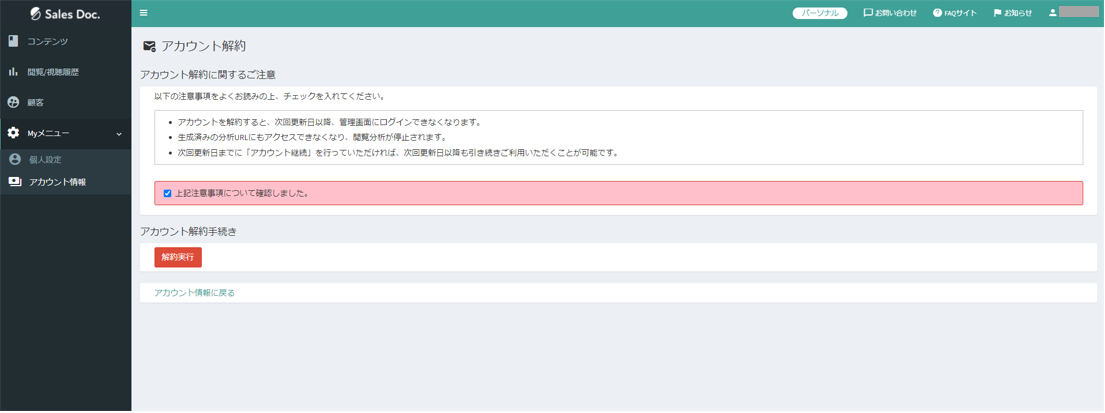Click the 個人設定 person icon
This screenshot has width=1105, height=413.
click(14, 159)
